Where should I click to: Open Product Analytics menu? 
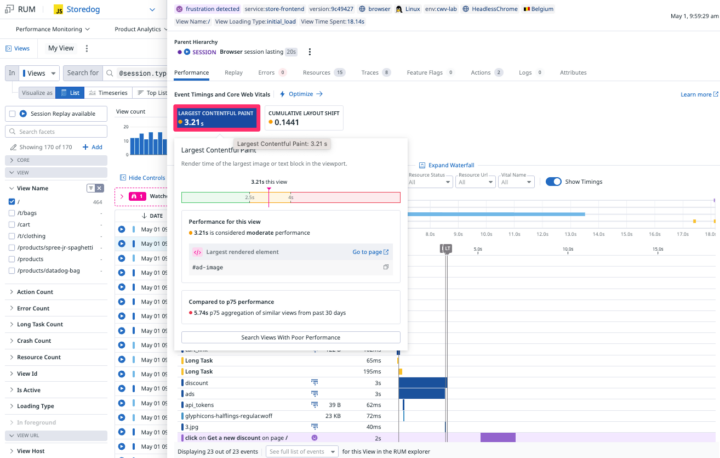point(140,29)
